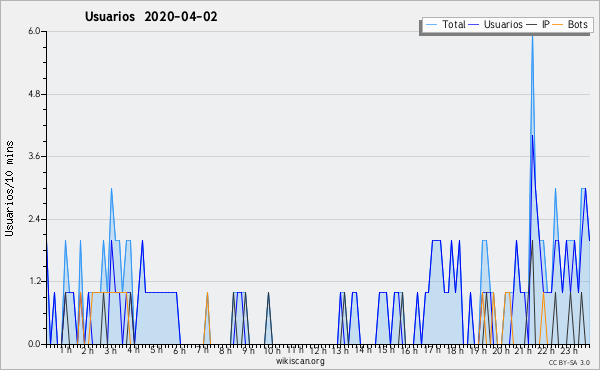Image resolution: width=600 pixels, height=370 pixels.
Task: Click the 'CC BY-SA 3.0' license text
Action: [569, 363]
